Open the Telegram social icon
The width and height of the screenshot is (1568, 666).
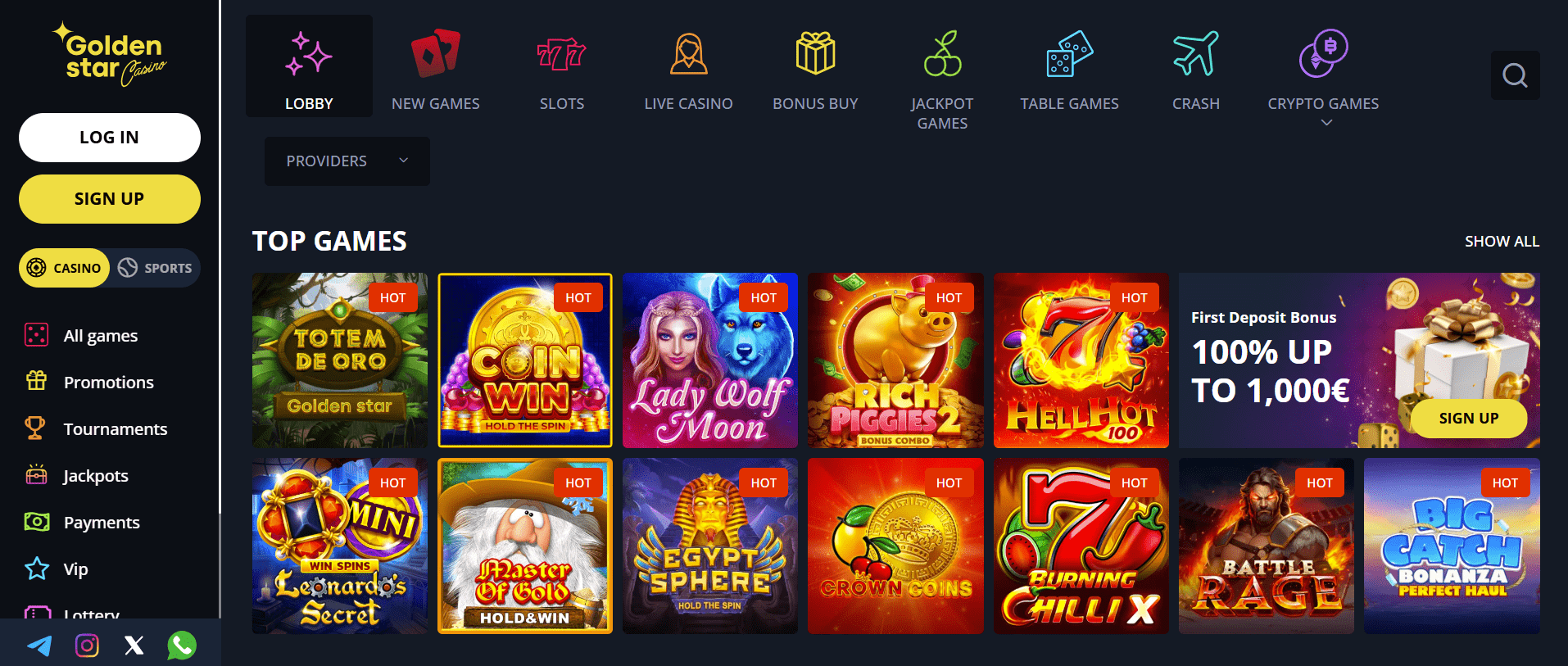[x=39, y=646]
